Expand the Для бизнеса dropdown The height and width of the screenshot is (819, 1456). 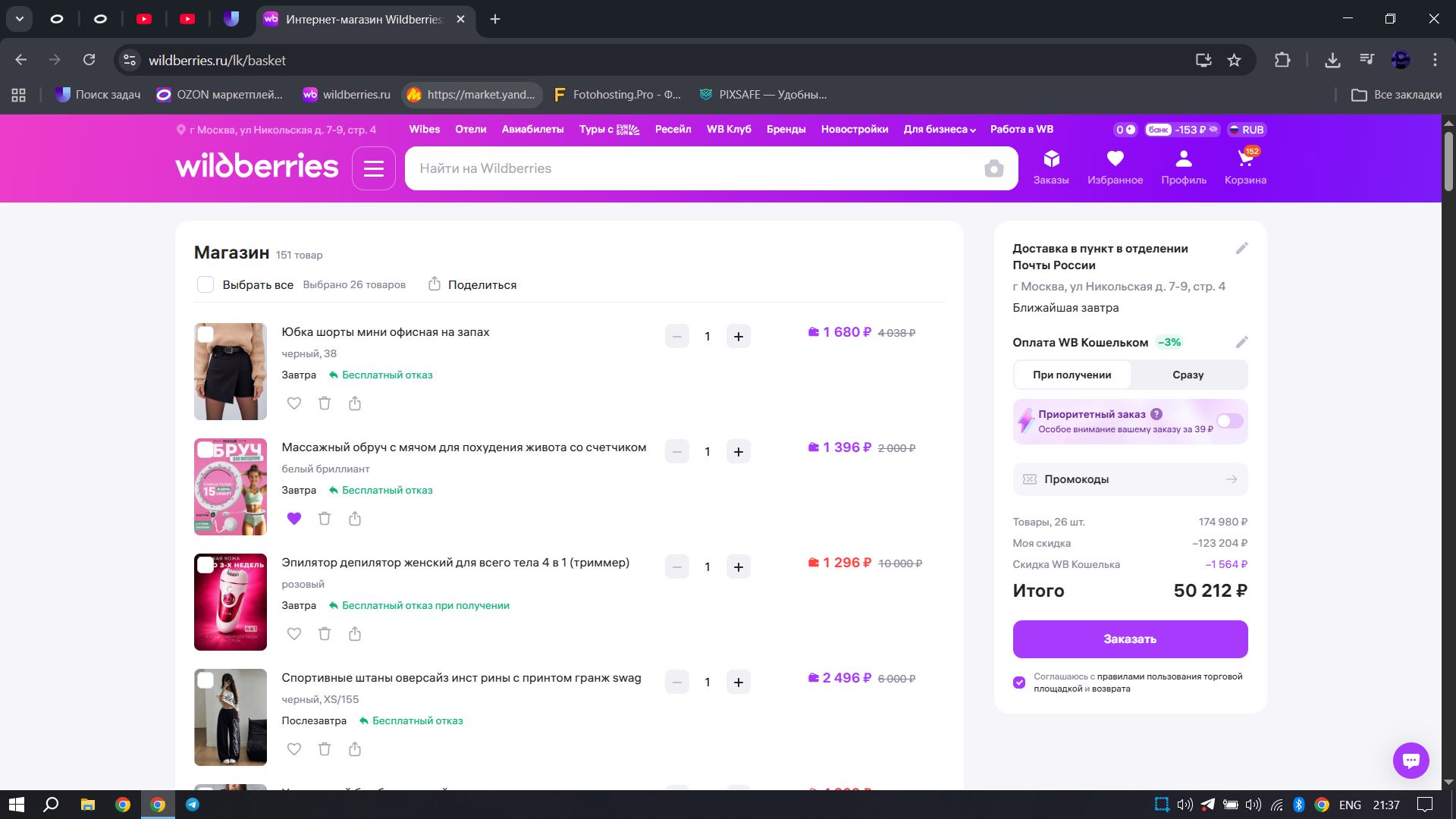[x=939, y=130]
